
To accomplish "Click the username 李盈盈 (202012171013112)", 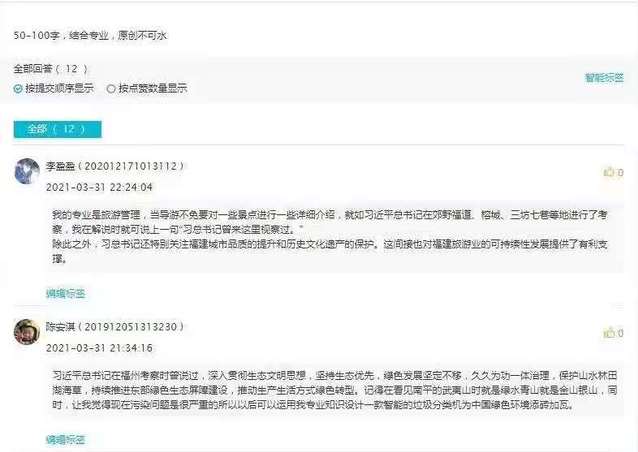I will tap(115, 166).
